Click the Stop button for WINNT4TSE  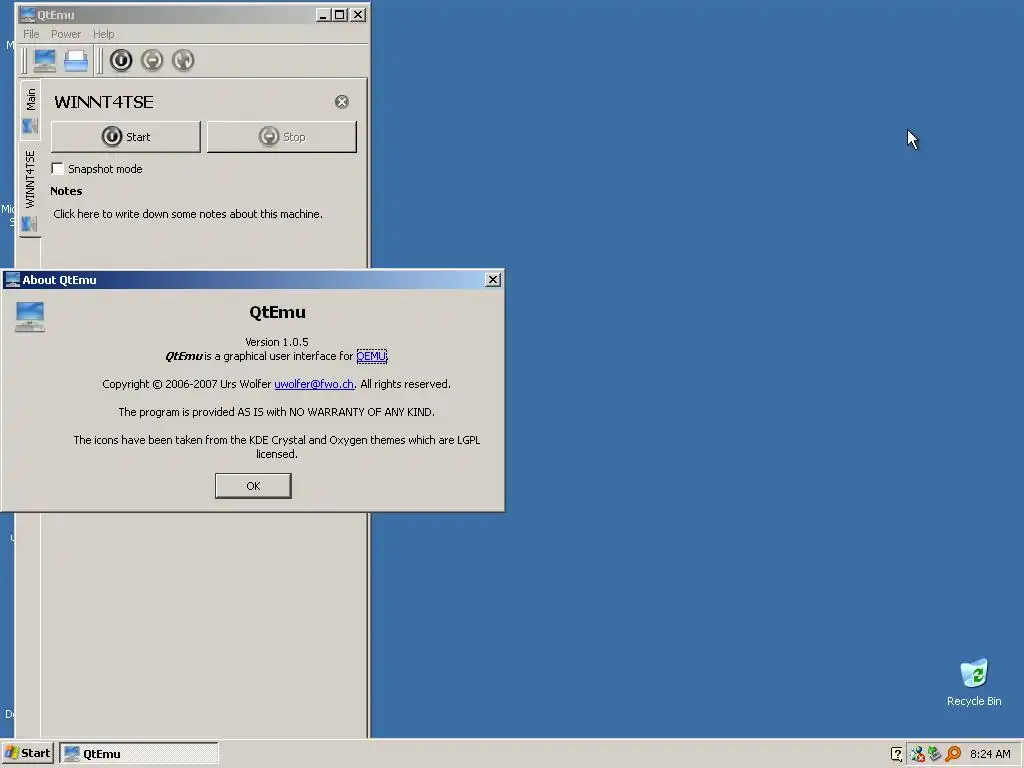281,137
